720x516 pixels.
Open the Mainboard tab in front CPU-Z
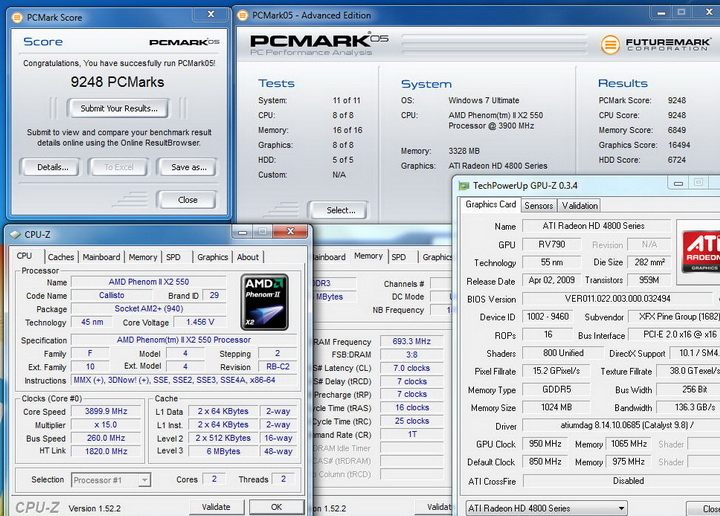(101, 257)
